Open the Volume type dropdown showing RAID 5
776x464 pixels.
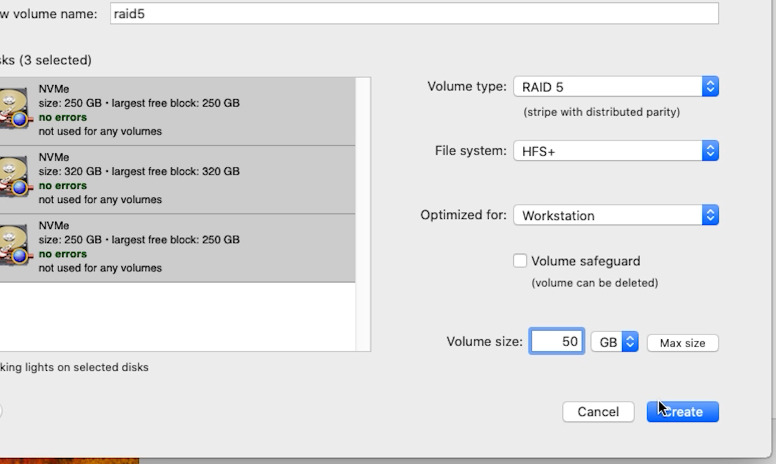(616, 87)
